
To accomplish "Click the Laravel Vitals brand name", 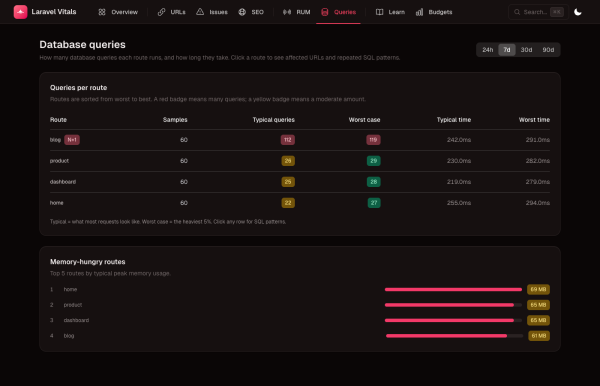I will (x=54, y=12).
